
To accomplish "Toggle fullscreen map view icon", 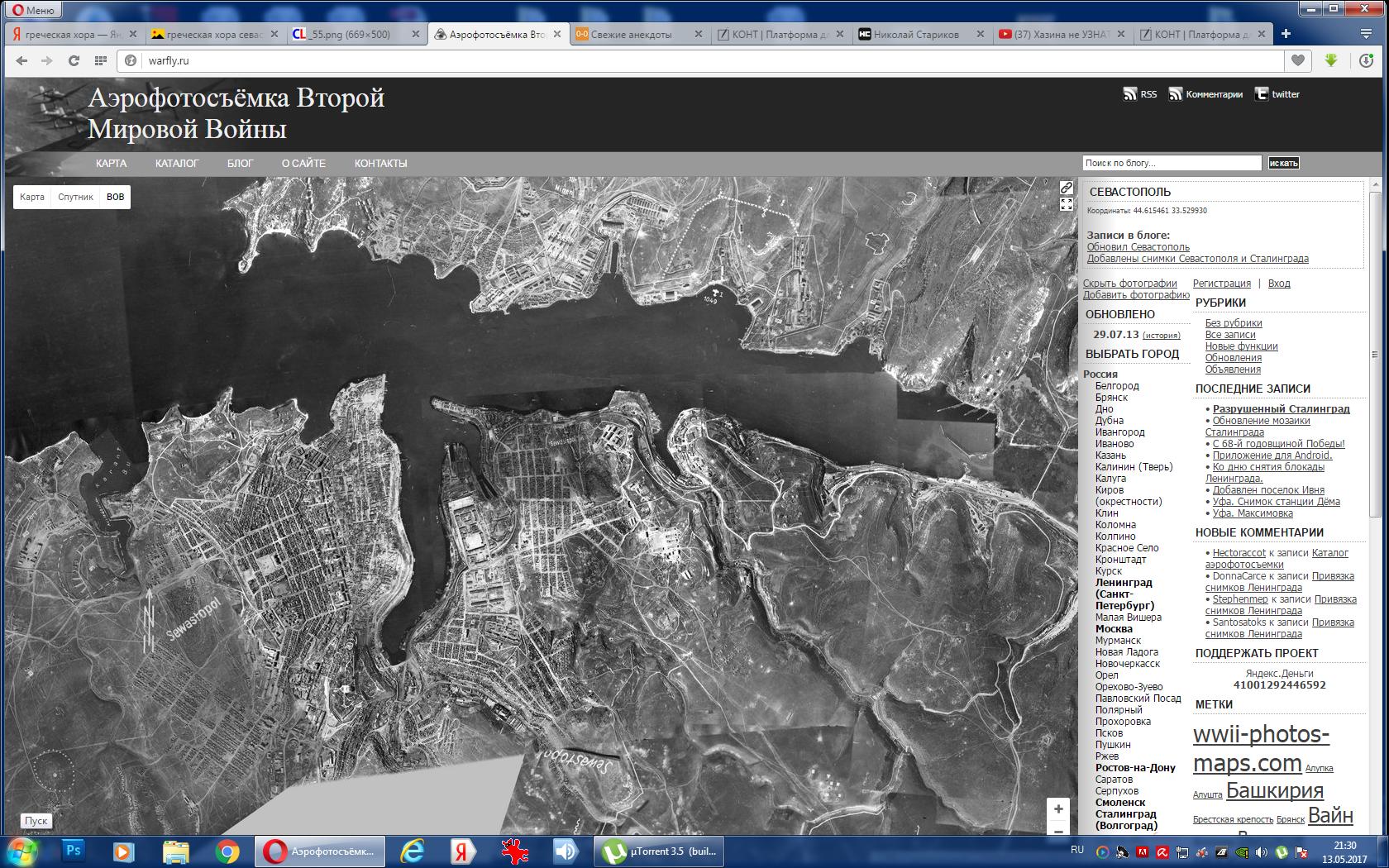I will (1067, 204).
